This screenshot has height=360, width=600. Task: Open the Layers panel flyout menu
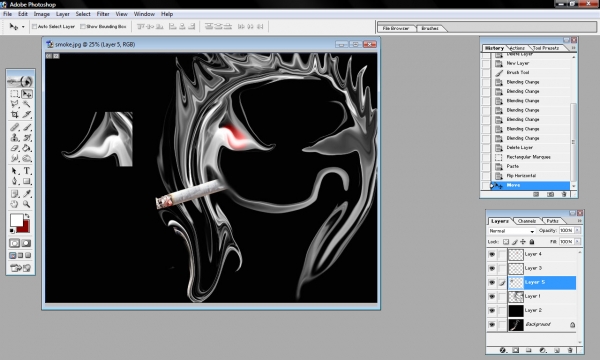tap(579, 221)
